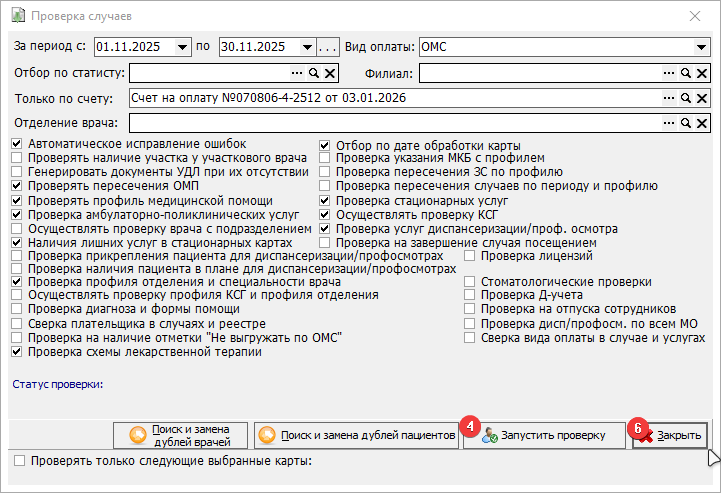Clear the Отделение врача field with X icon
Viewport: 721px width, 493px height.
pyautogui.click(x=702, y=123)
